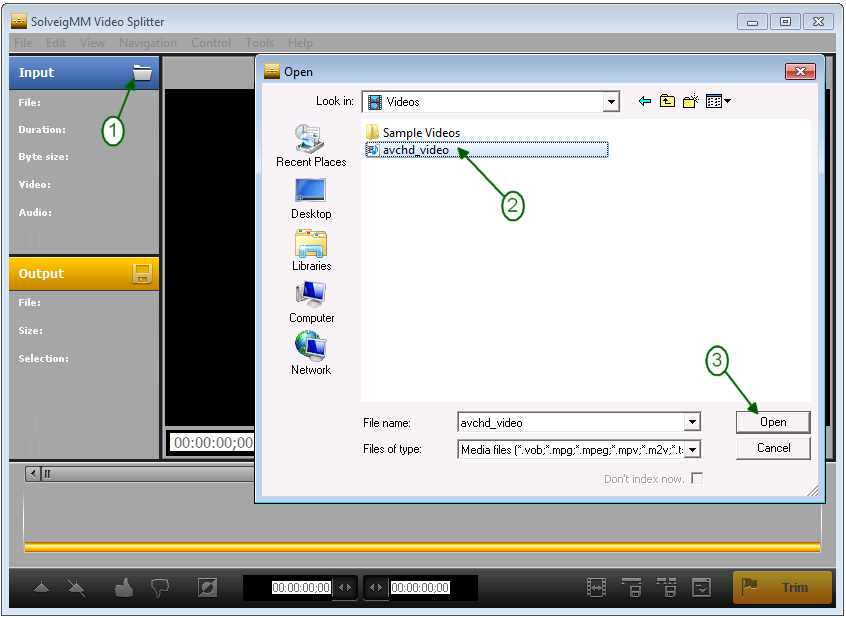Click the remove marker icon
Screen dimensions: 846x618
pyautogui.click(x=77, y=588)
